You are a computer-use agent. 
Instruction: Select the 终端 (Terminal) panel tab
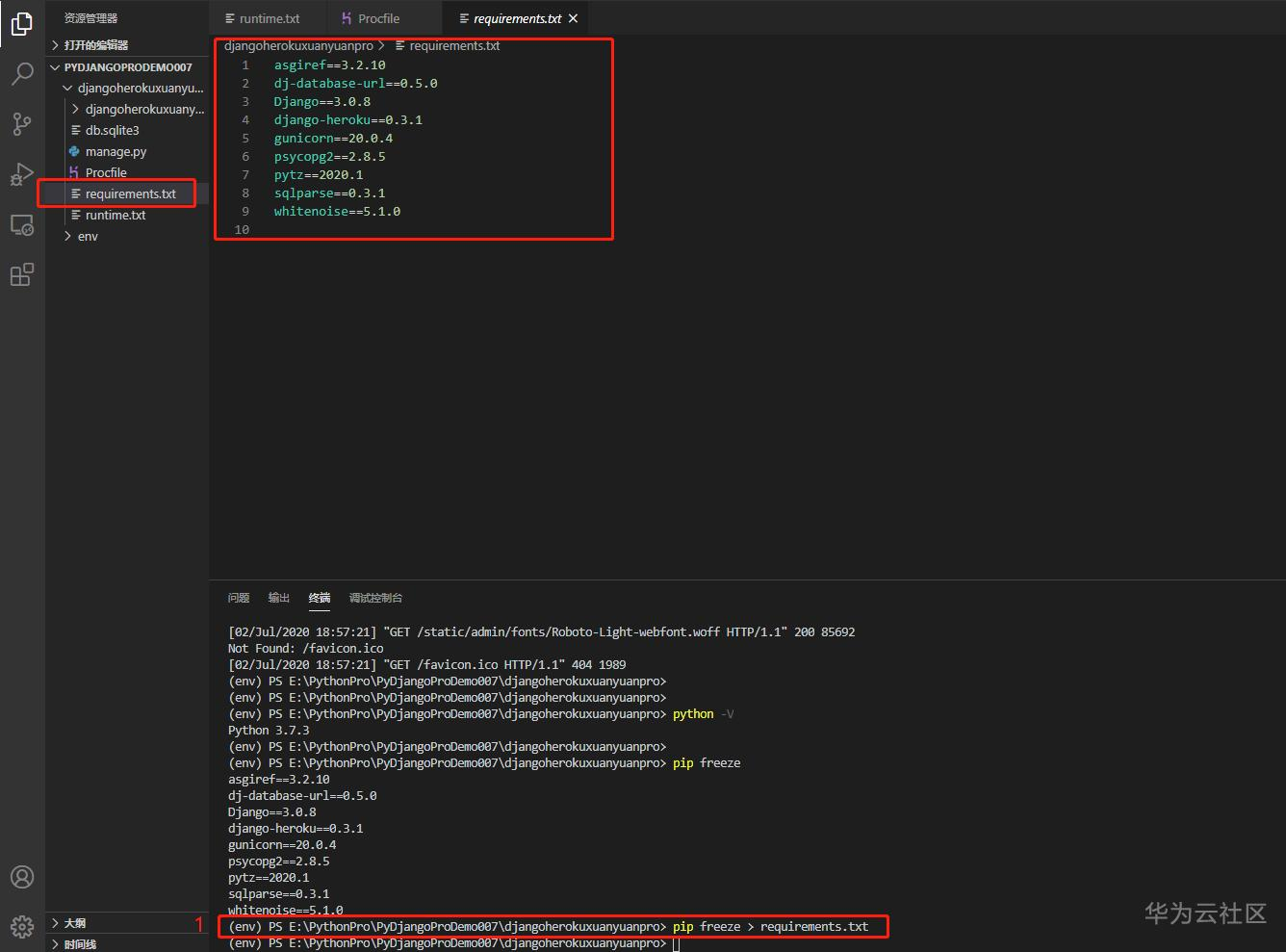[x=320, y=598]
